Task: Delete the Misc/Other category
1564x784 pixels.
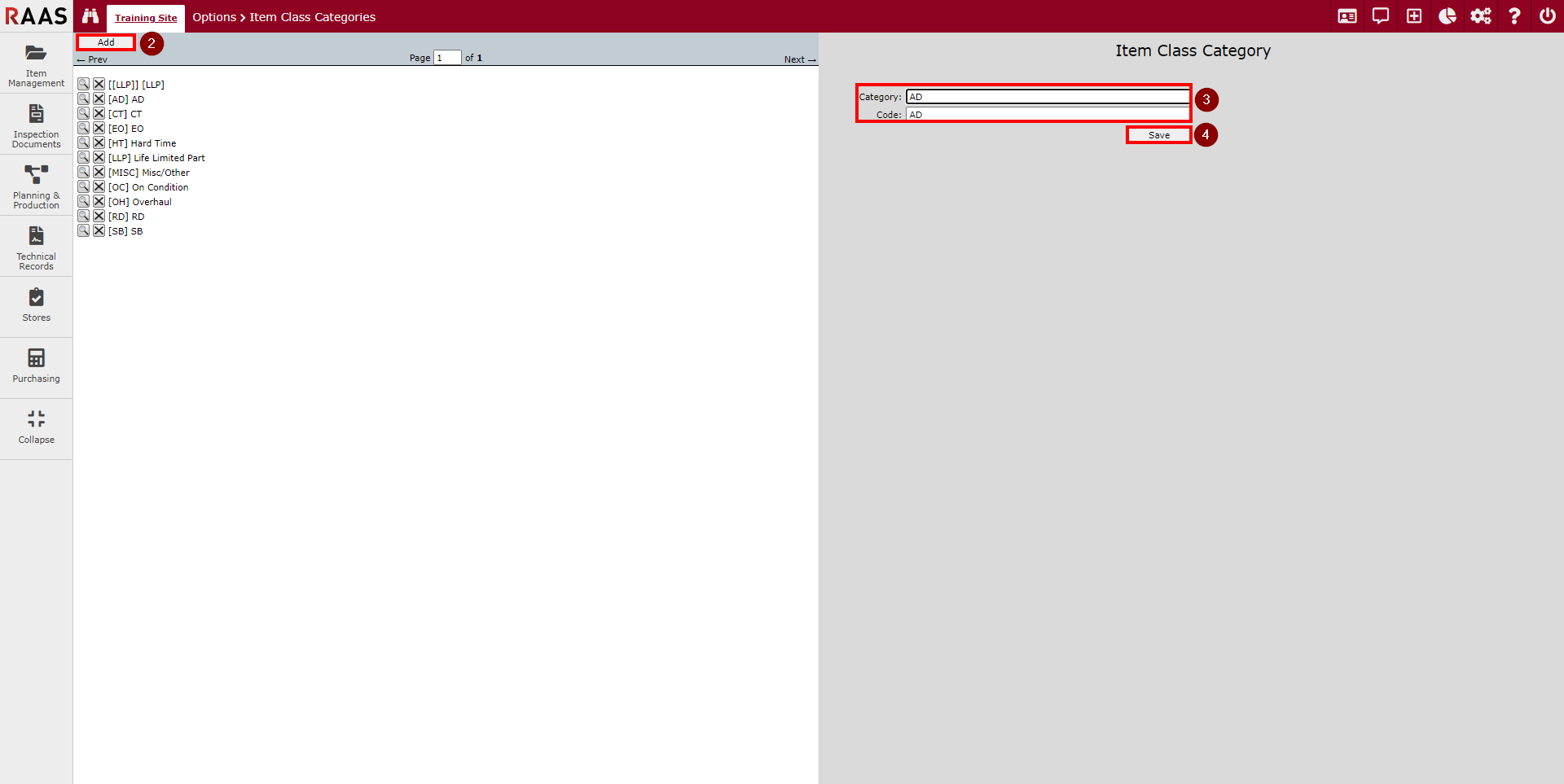Action: pos(99,173)
